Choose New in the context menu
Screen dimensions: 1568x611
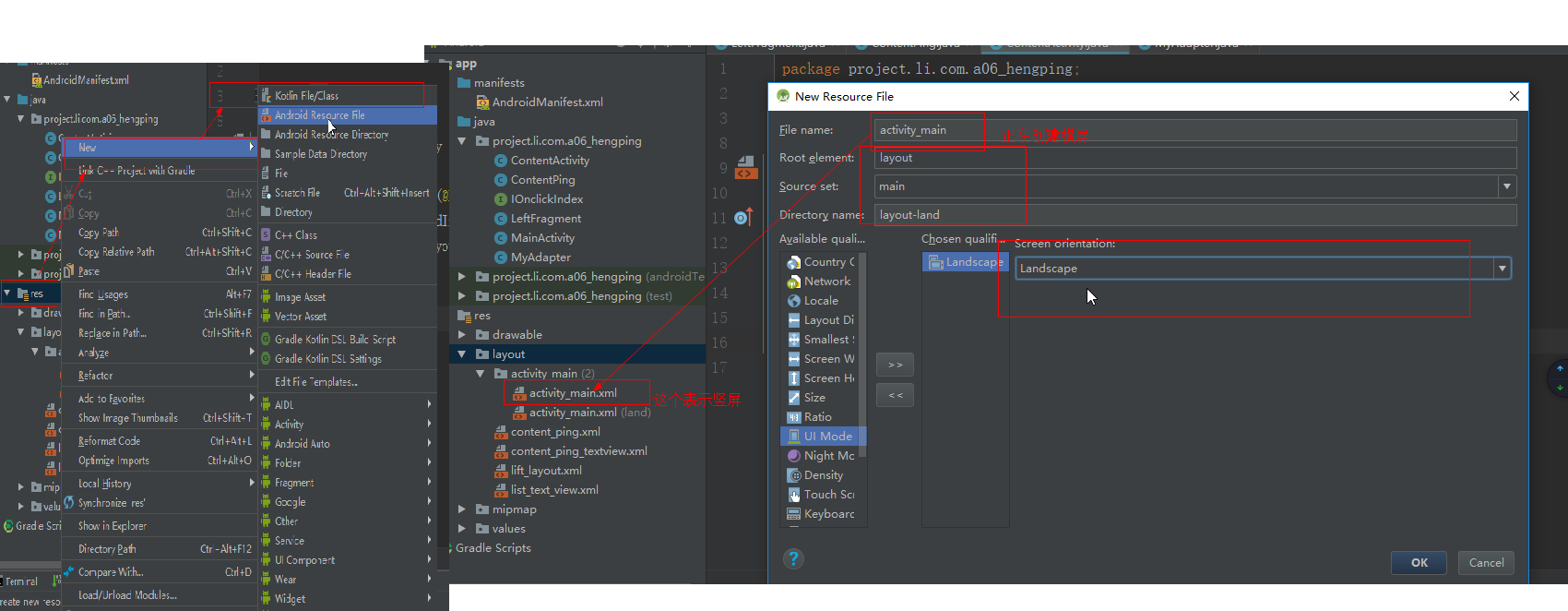160,148
